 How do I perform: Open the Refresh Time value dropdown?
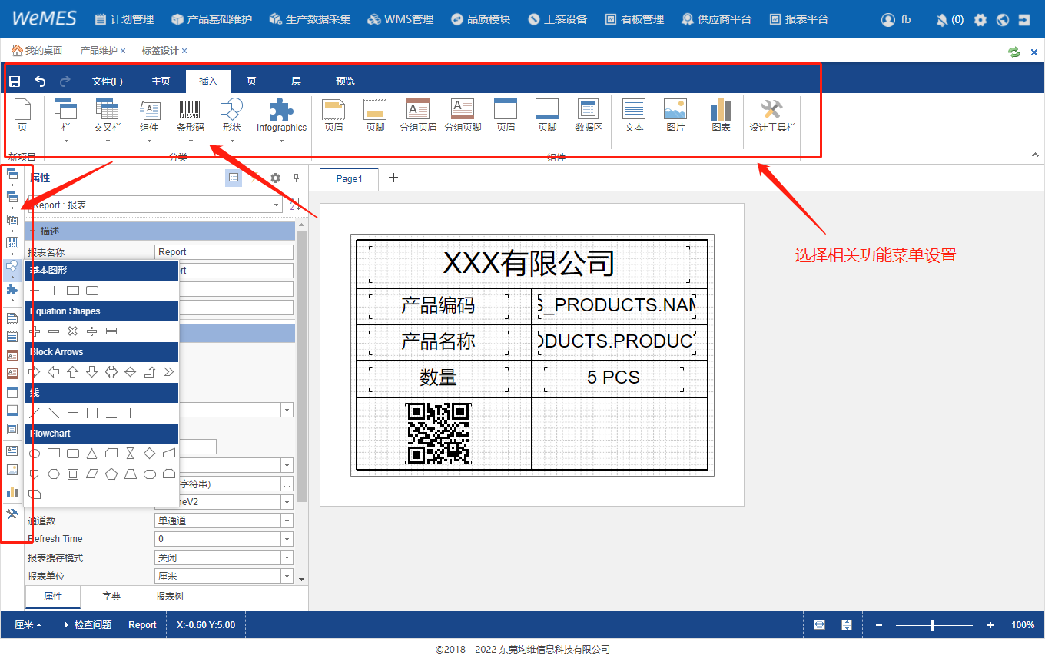click(x=287, y=539)
